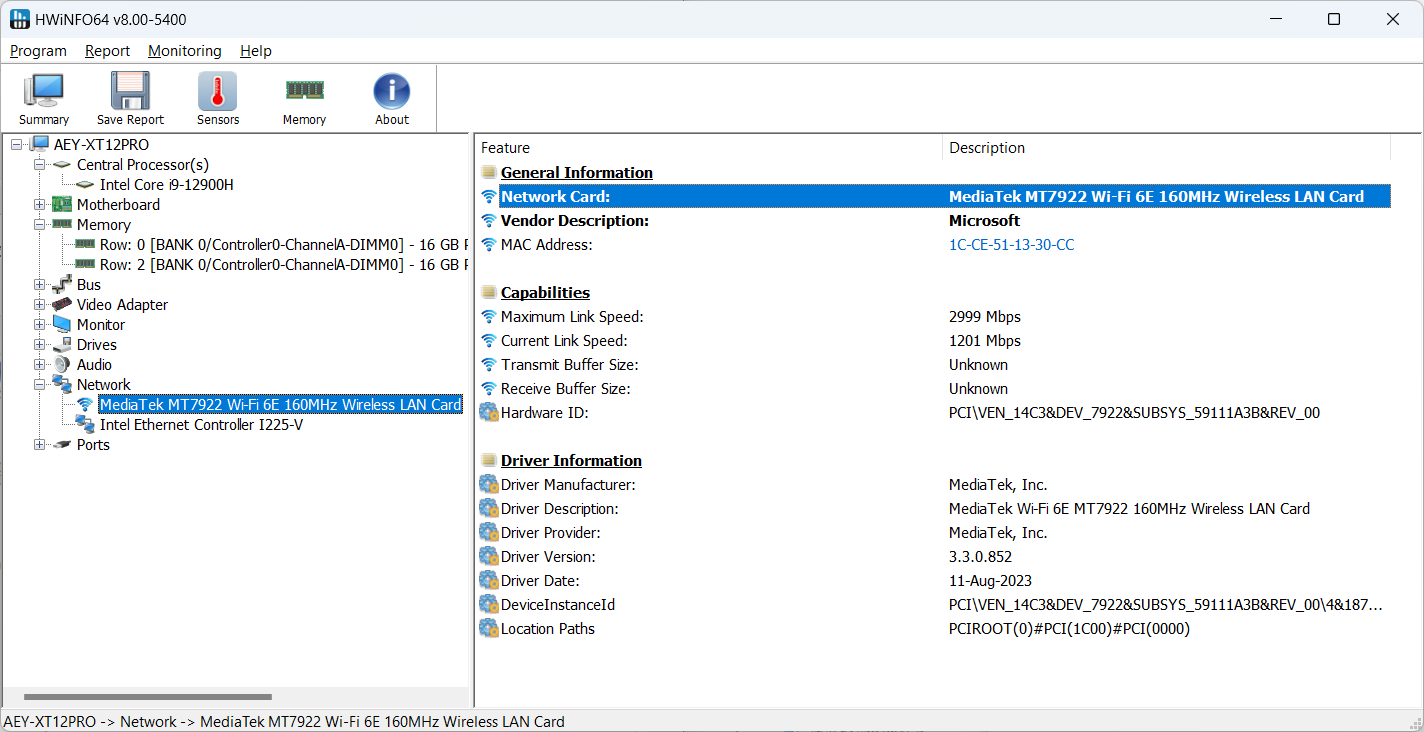Select the Location Paths row
1424x732 pixels.
point(935,629)
